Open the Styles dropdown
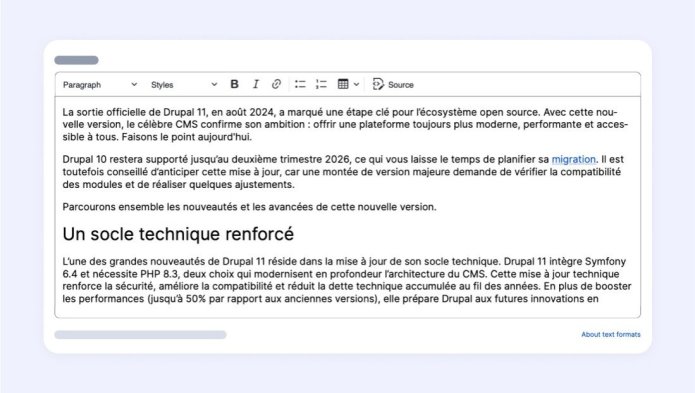This screenshot has width=695, height=393. click(x=184, y=85)
